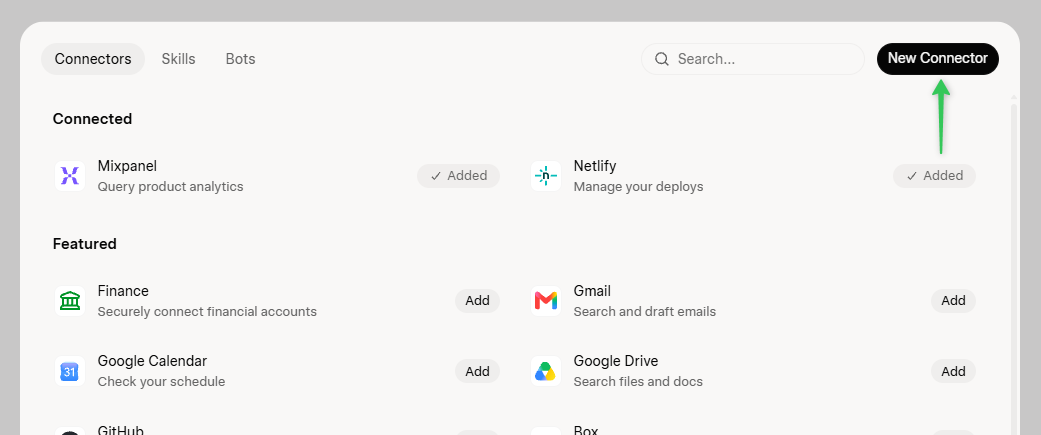Add the Finance connector
Screen dimensions: 1041x435
point(477,301)
